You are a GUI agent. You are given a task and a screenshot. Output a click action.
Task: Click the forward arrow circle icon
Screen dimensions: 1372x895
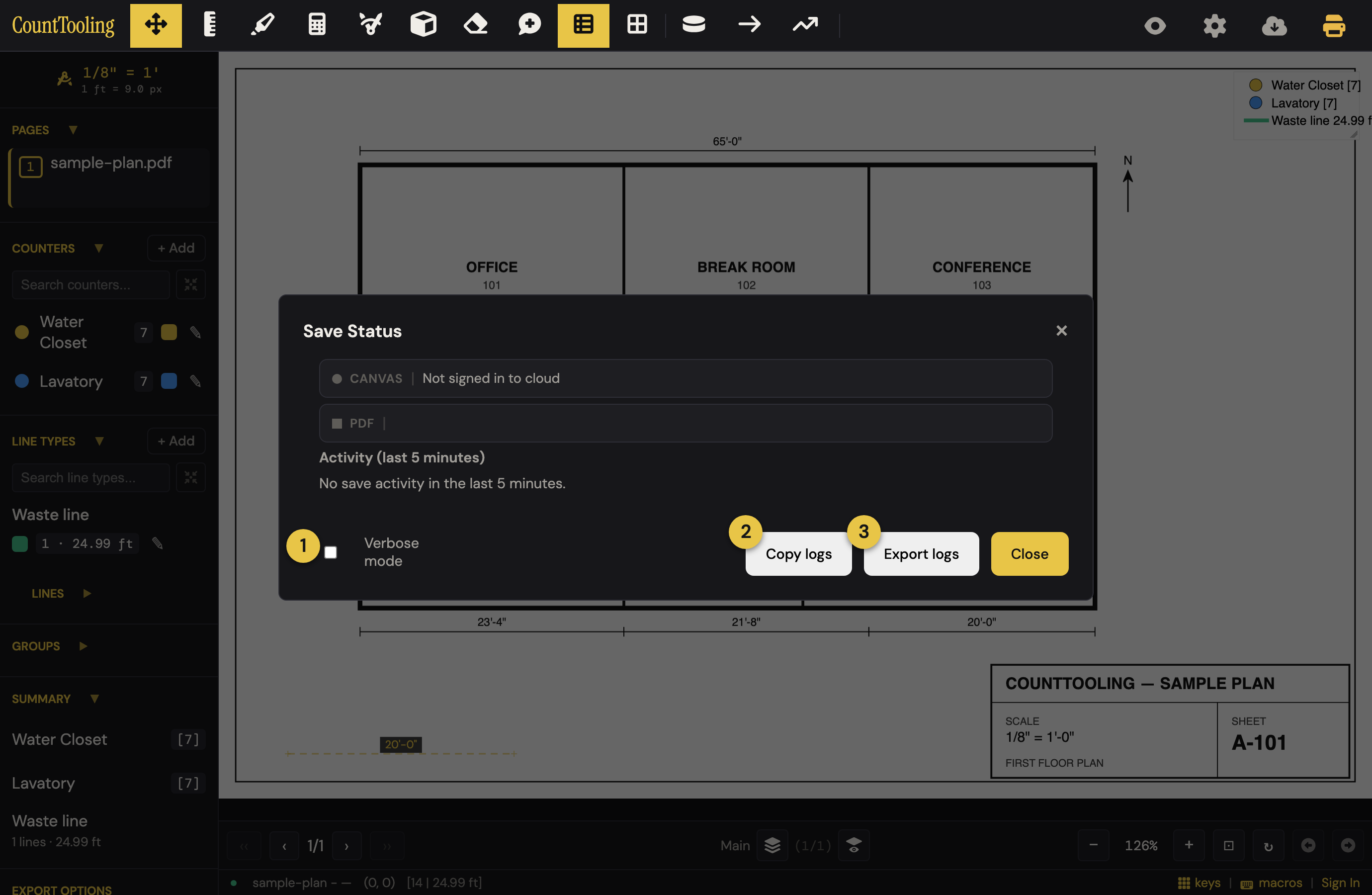coord(1348,845)
